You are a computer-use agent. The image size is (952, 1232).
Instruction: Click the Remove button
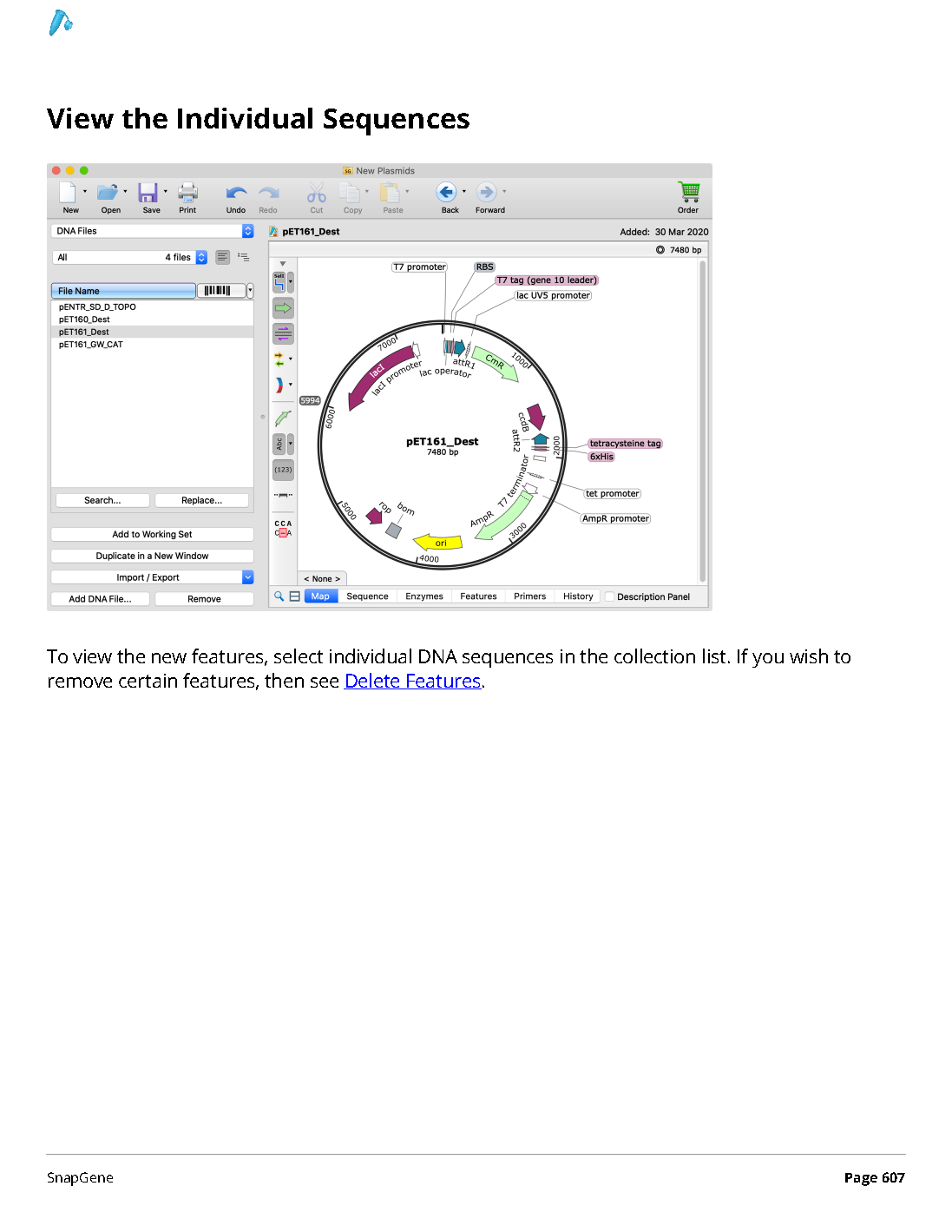[x=205, y=599]
